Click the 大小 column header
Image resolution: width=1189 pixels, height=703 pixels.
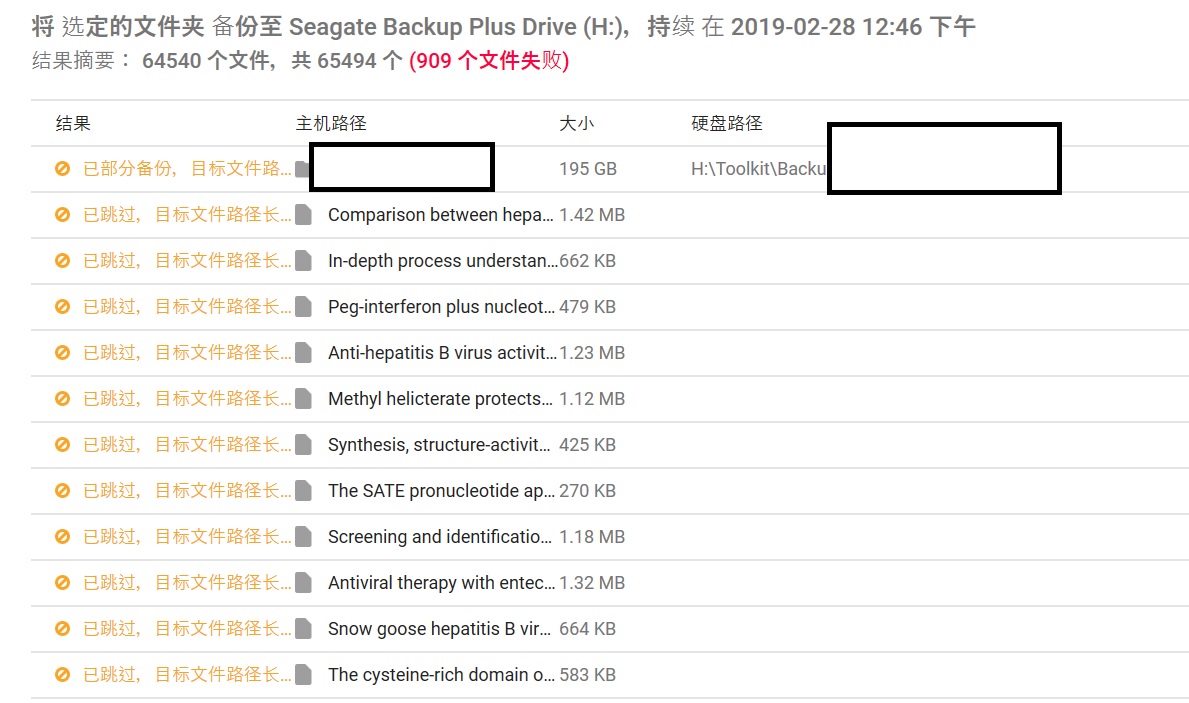click(x=576, y=123)
